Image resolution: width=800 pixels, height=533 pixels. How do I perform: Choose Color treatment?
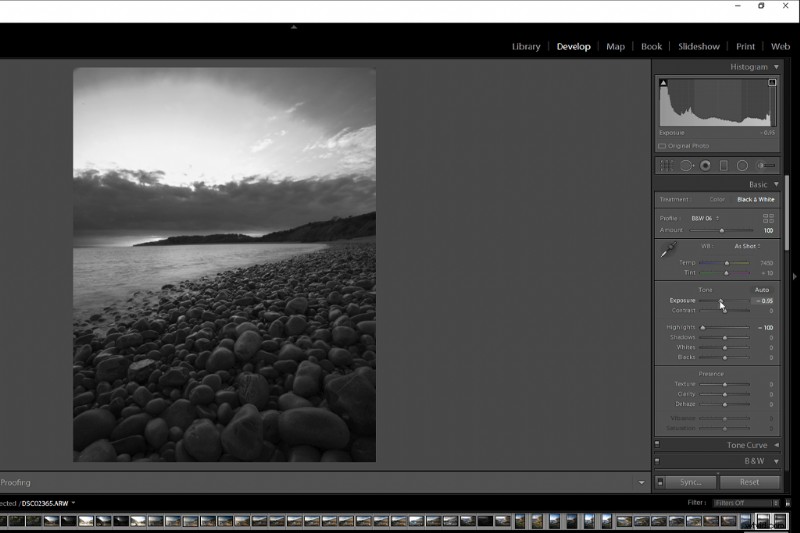[x=717, y=199]
